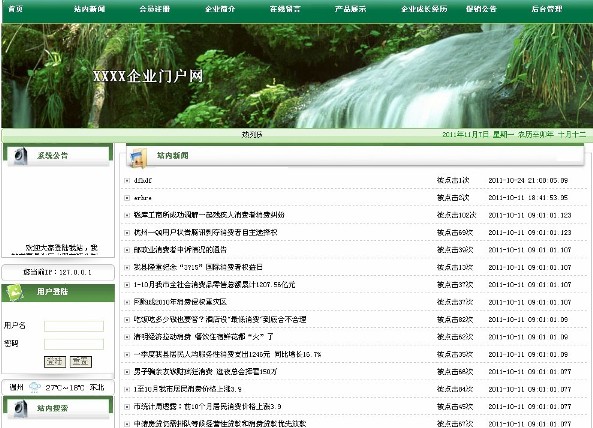
Task: Focus the 用户名 input field
Action: pos(74,326)
